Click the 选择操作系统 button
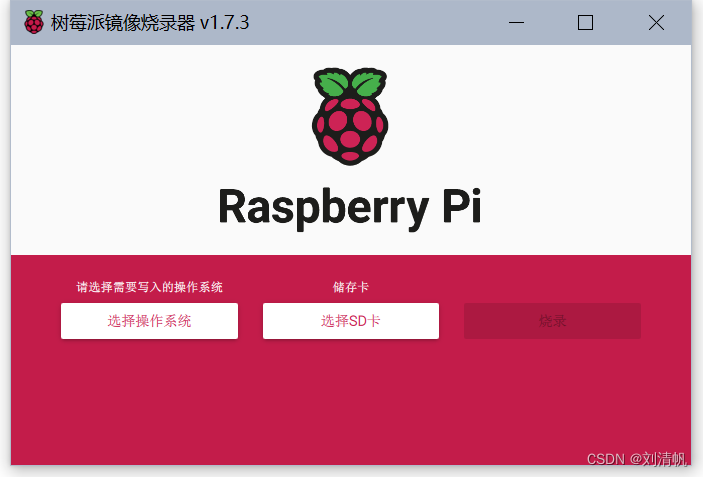The width and height of the screenshot is (703, 477). tap(149, 321)
